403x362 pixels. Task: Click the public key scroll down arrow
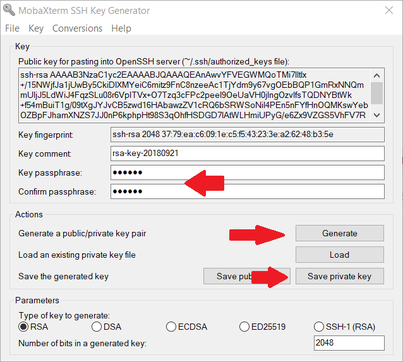377,115
